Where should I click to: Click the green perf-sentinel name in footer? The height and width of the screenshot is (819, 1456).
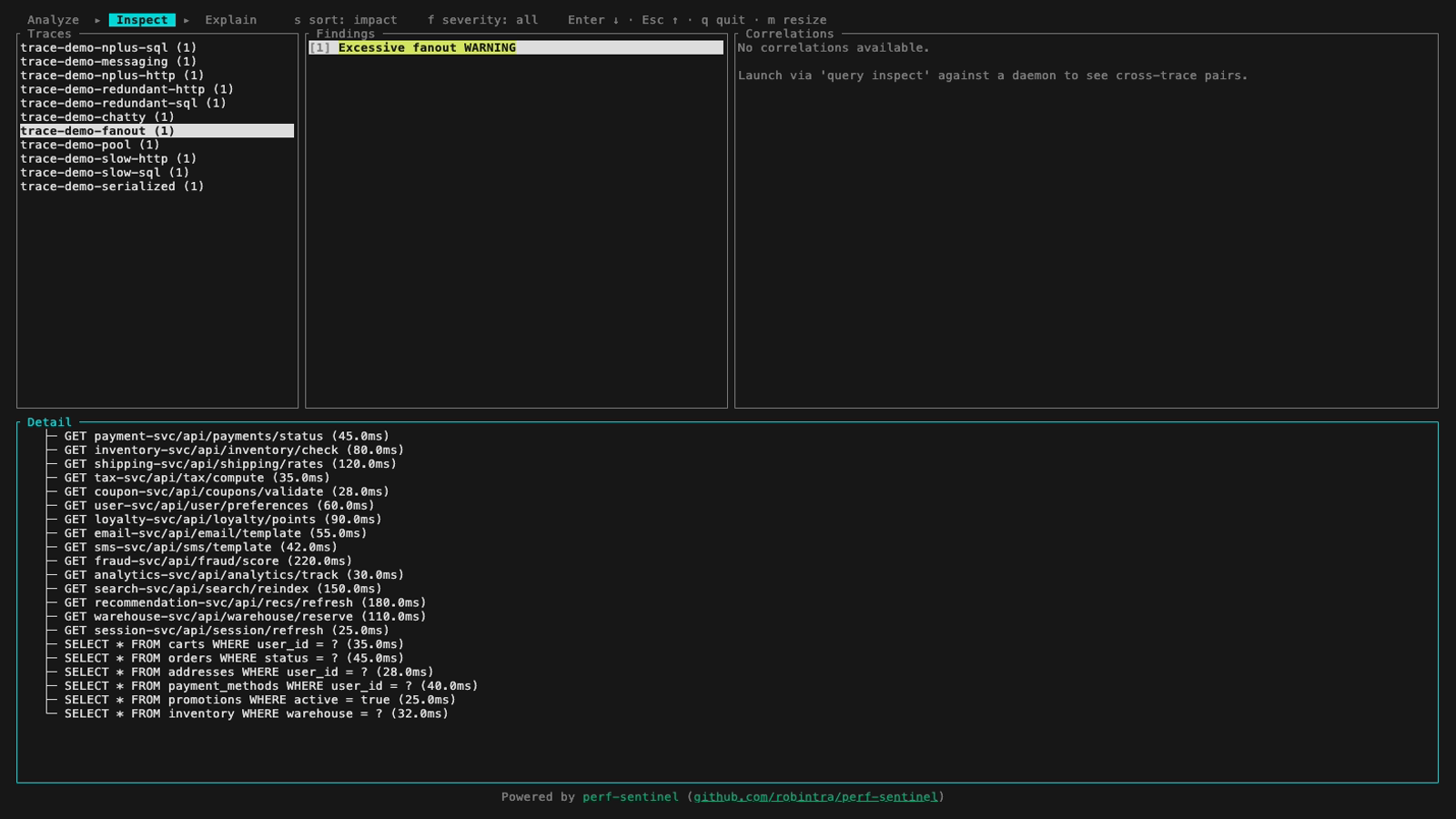(x=631, y=797)
